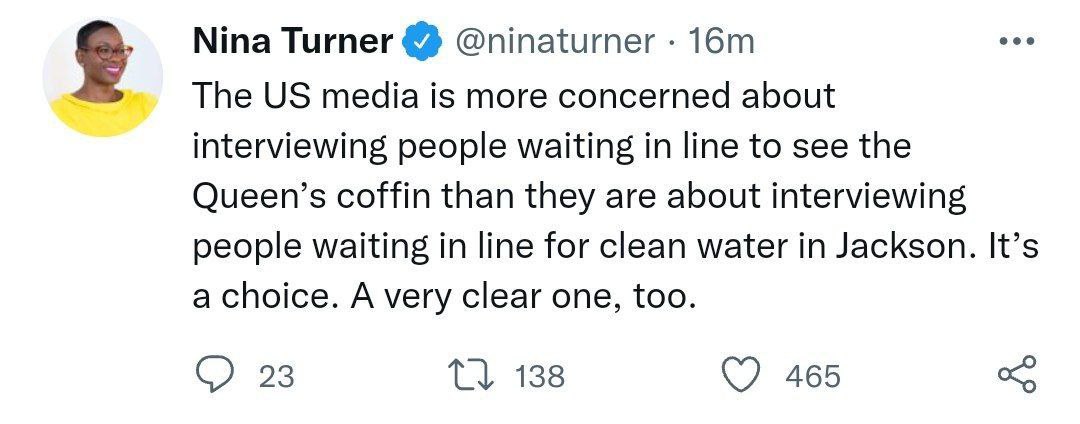Click the last line 'a choice. A very clear one, too.'
Screen dimensions: 1080x424
(441, 298)
